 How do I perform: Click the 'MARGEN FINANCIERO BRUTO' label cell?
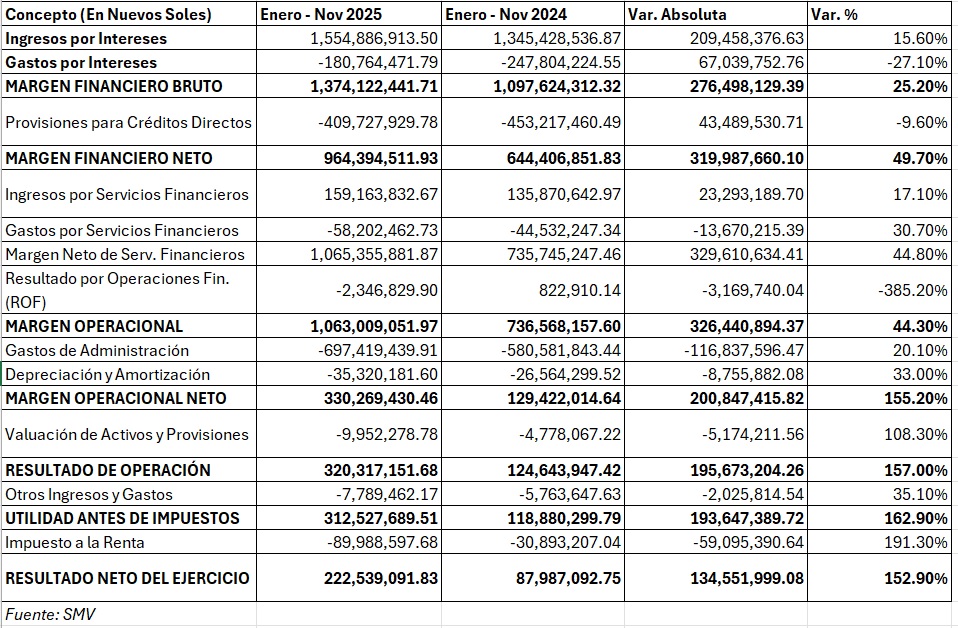pos(129,86)
